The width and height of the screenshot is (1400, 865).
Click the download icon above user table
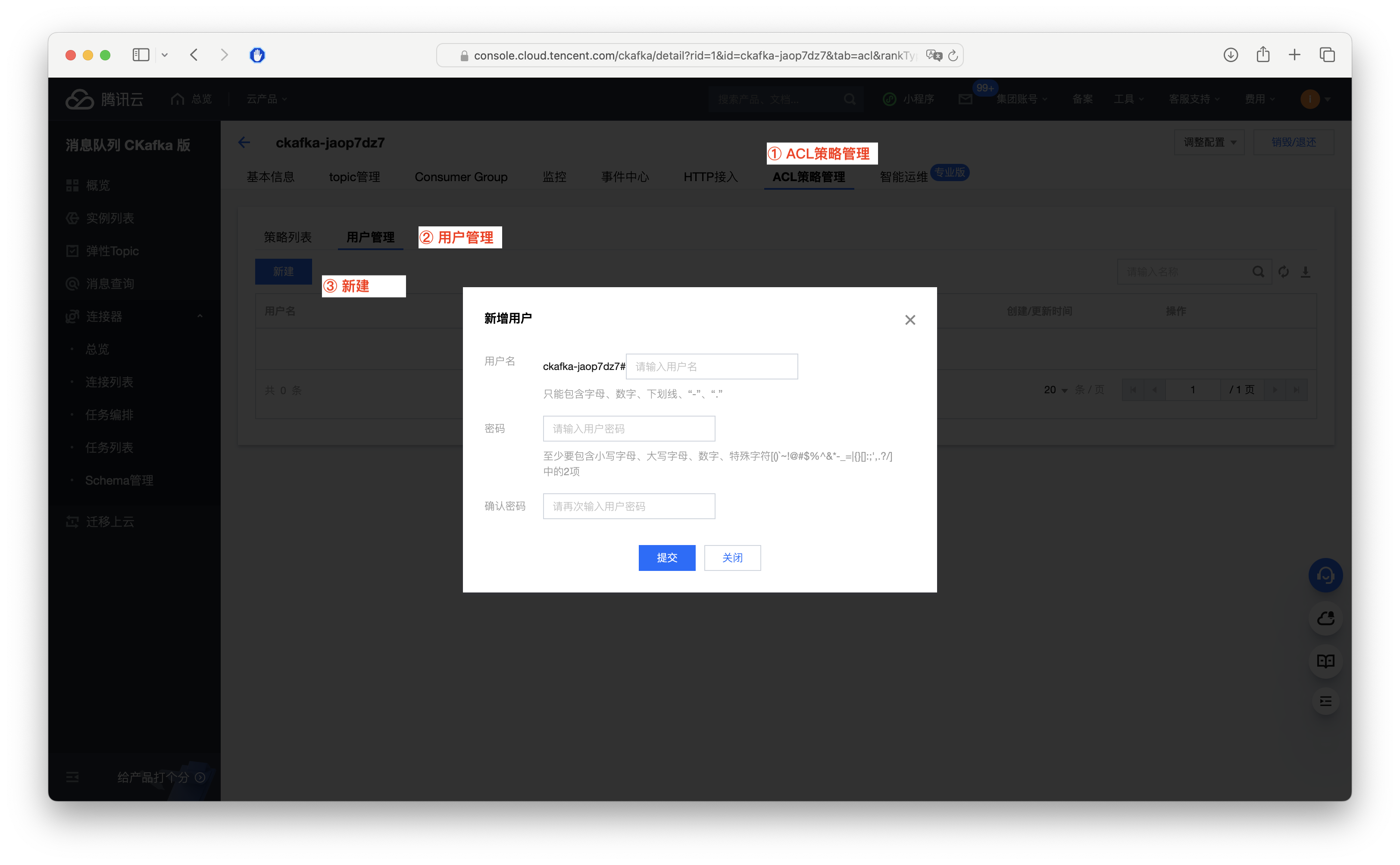tap(1305, 272)
